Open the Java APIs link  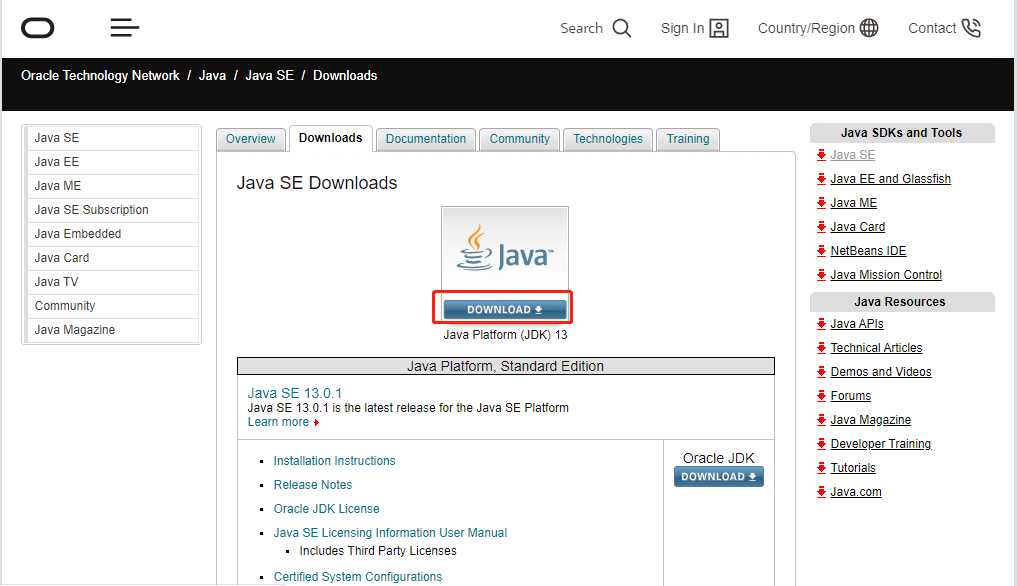[857, 323]
